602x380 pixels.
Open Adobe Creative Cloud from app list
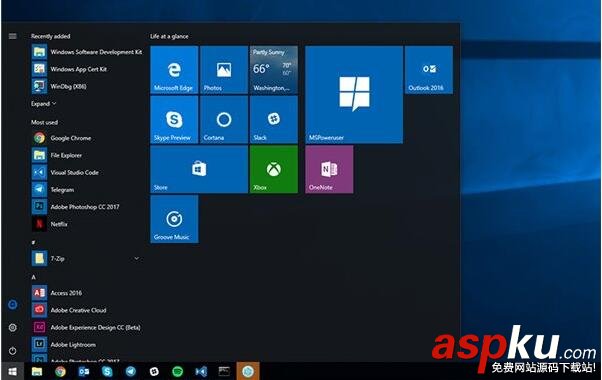(86, 310)
